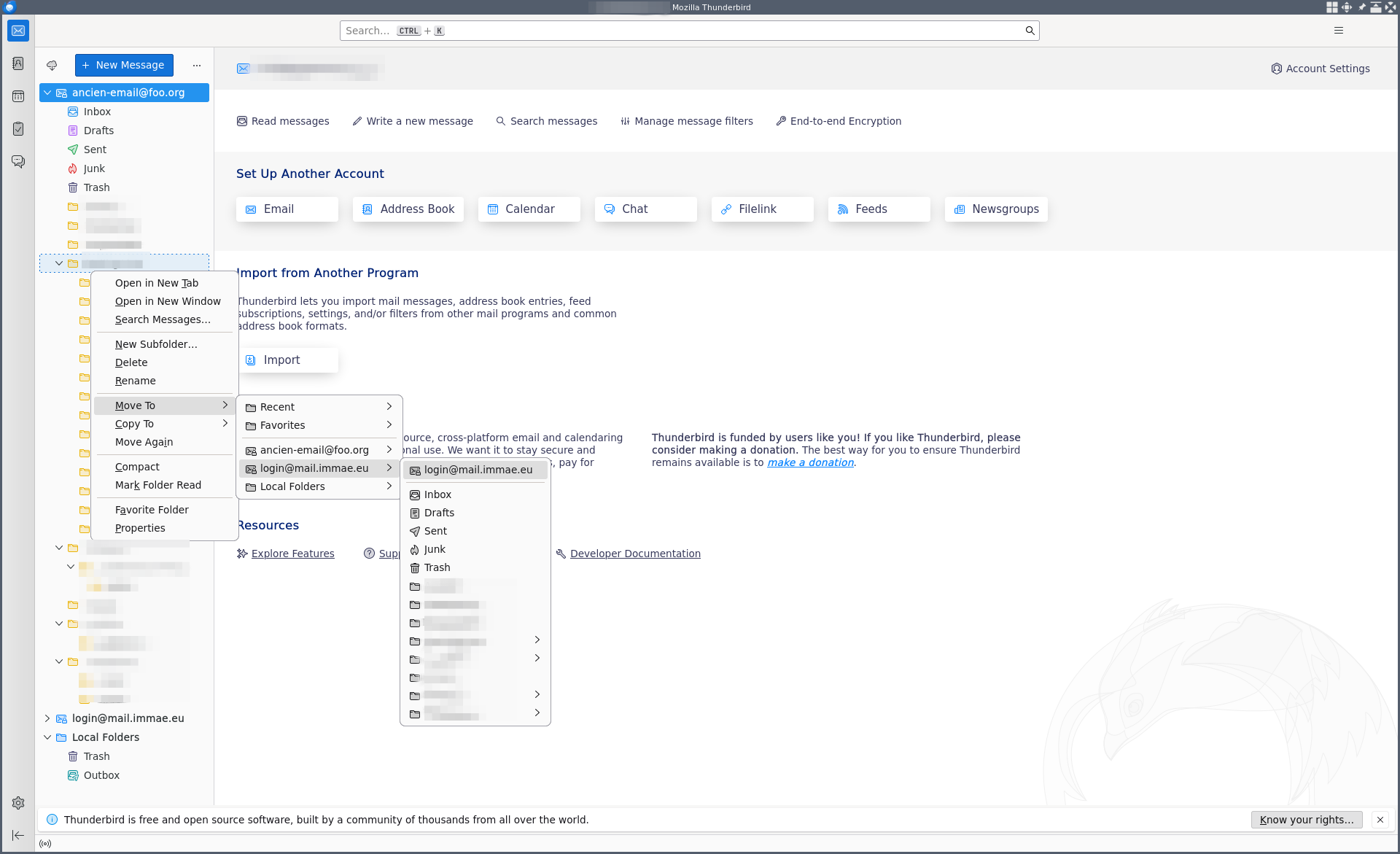
Task: Toggle the Favorite Folder option
Action: pyautogui.click(x=151, y=510)
